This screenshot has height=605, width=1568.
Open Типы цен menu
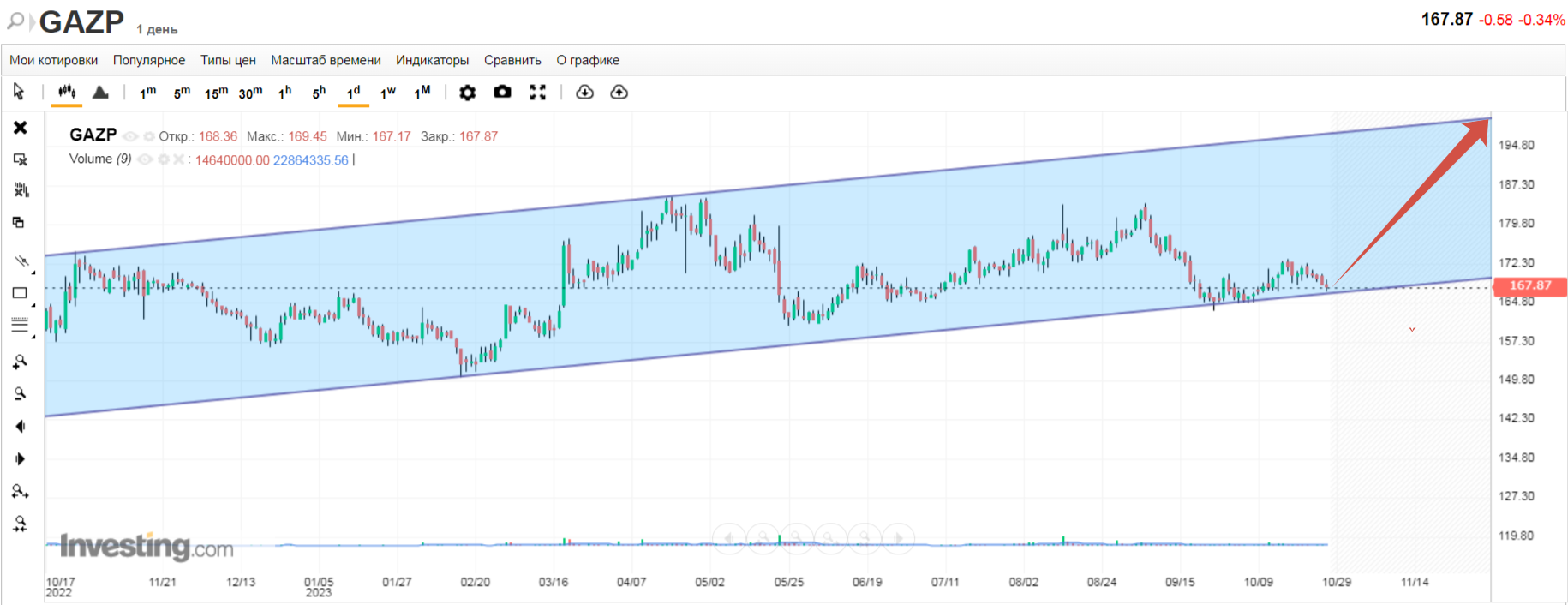[228, 60]
